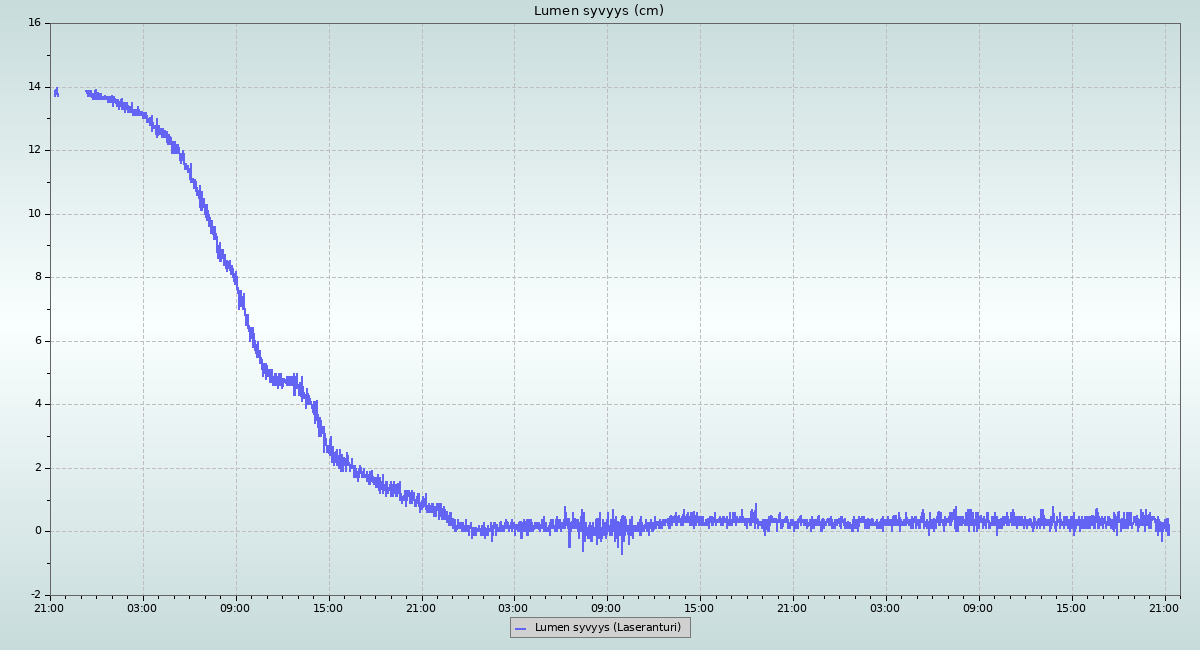The image size is (1200, 650).
Task: Click the y-axis tick label 12
Action: (x=34, y=150)
